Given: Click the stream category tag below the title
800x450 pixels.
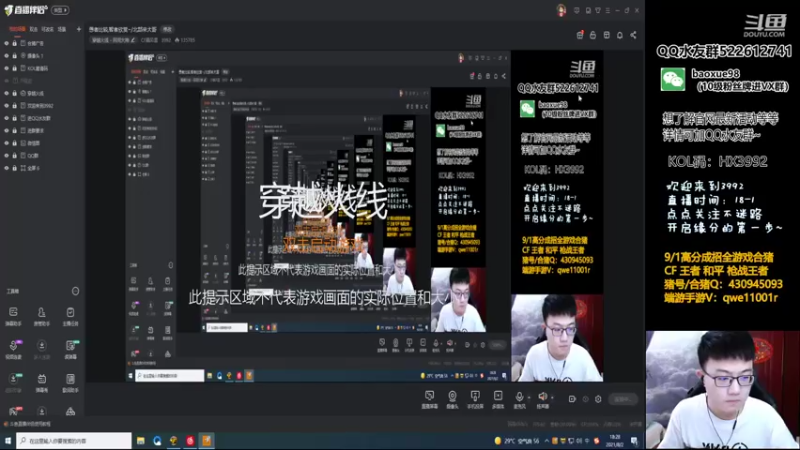Looking at the screenshot, I should coord(113,40).
